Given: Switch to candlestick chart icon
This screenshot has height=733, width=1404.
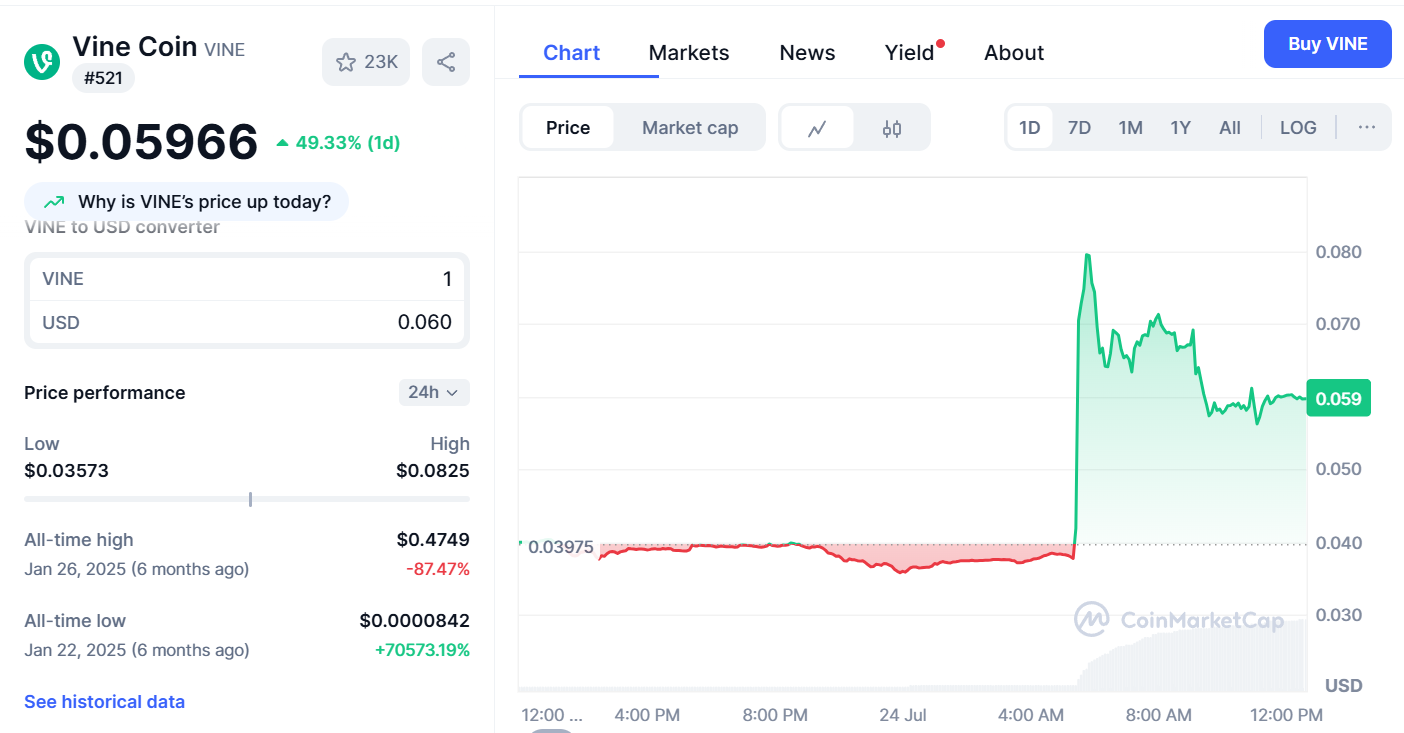Looking at the screenshot, I should (892, 128).
